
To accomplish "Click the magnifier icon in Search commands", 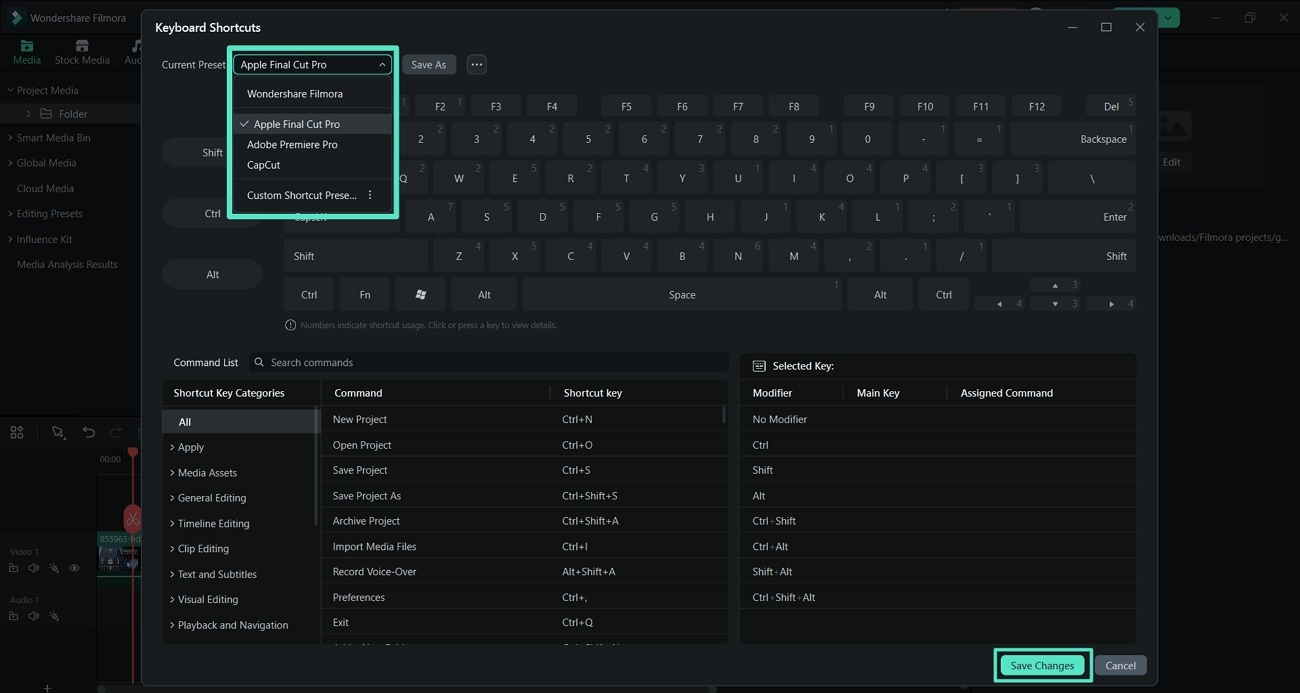I will click(x=259, y=362).
